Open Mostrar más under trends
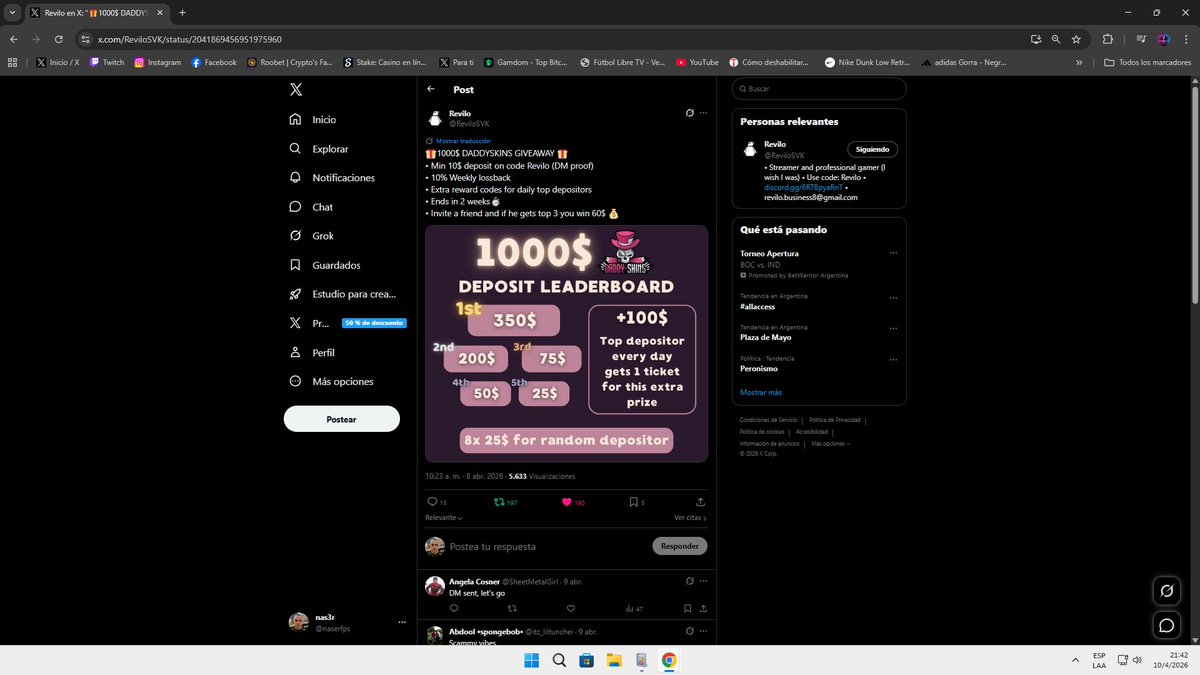This screenshot has width=1200, height=675. (x=761, y=392)
